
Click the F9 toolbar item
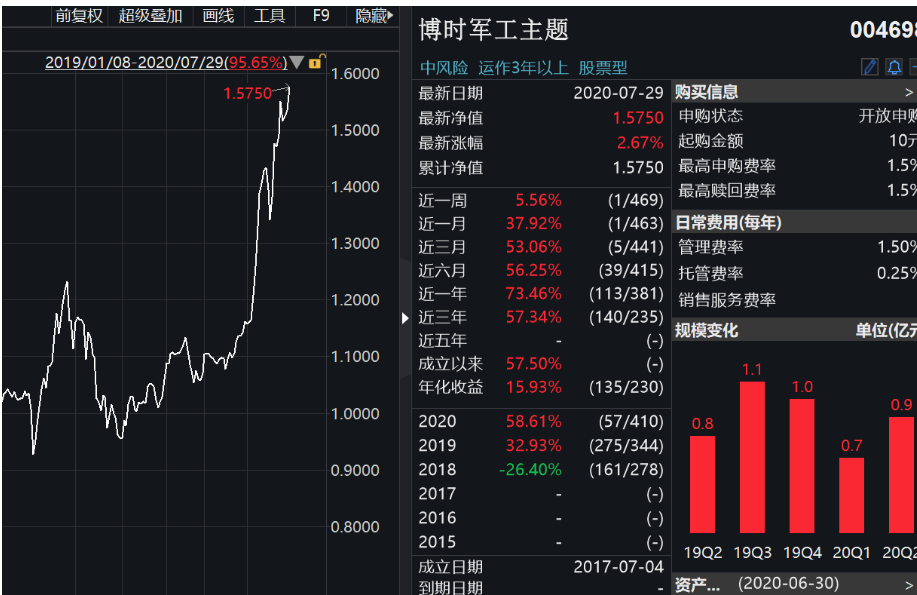(x=320, y=16)
